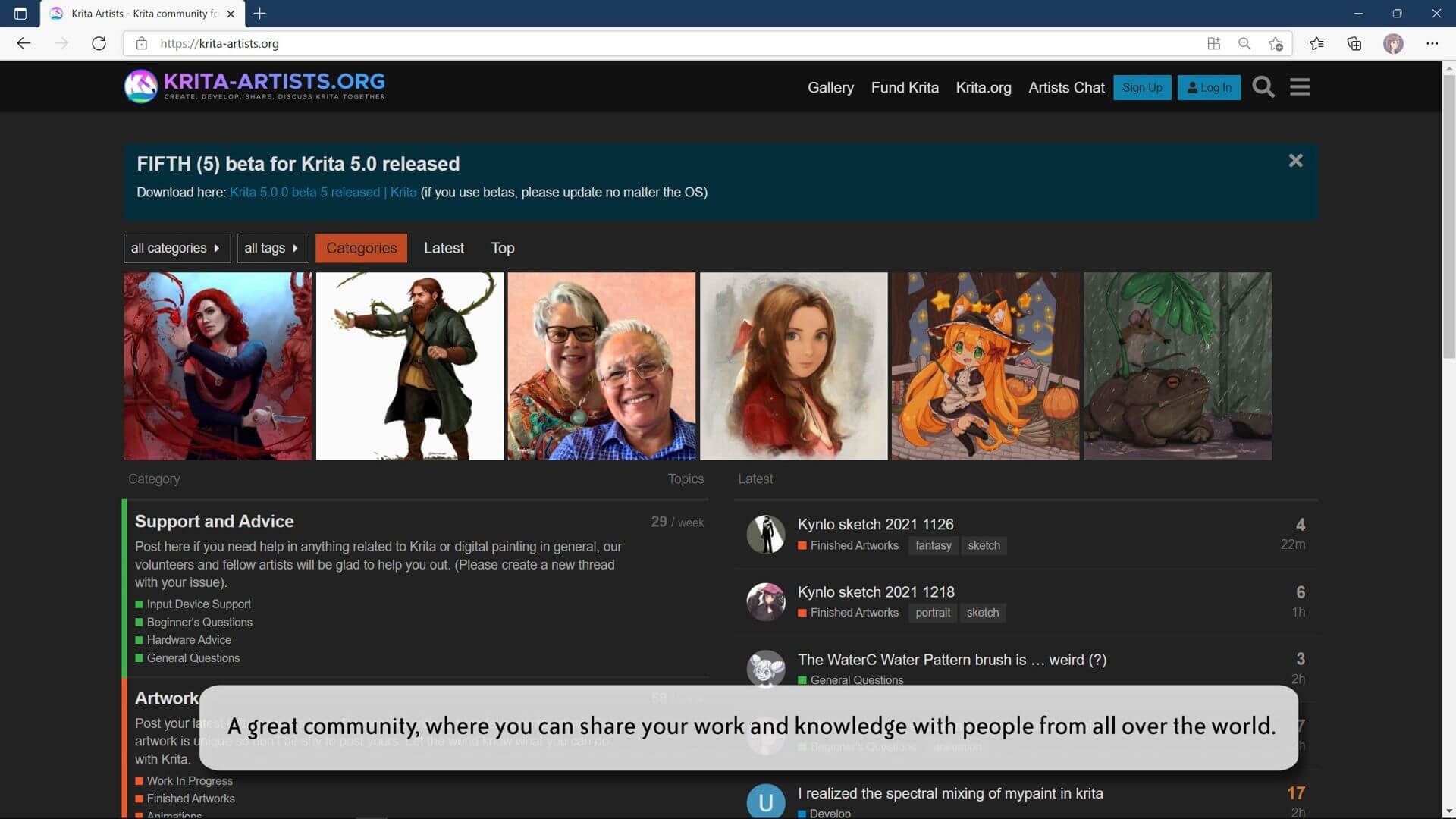Open the Gallery nav link

click(x=830, y=87)
